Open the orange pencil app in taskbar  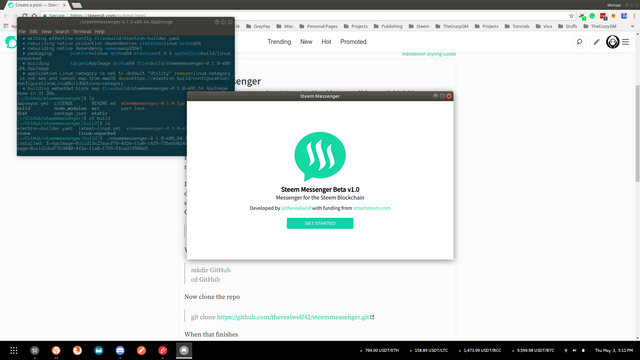(141, 350)
